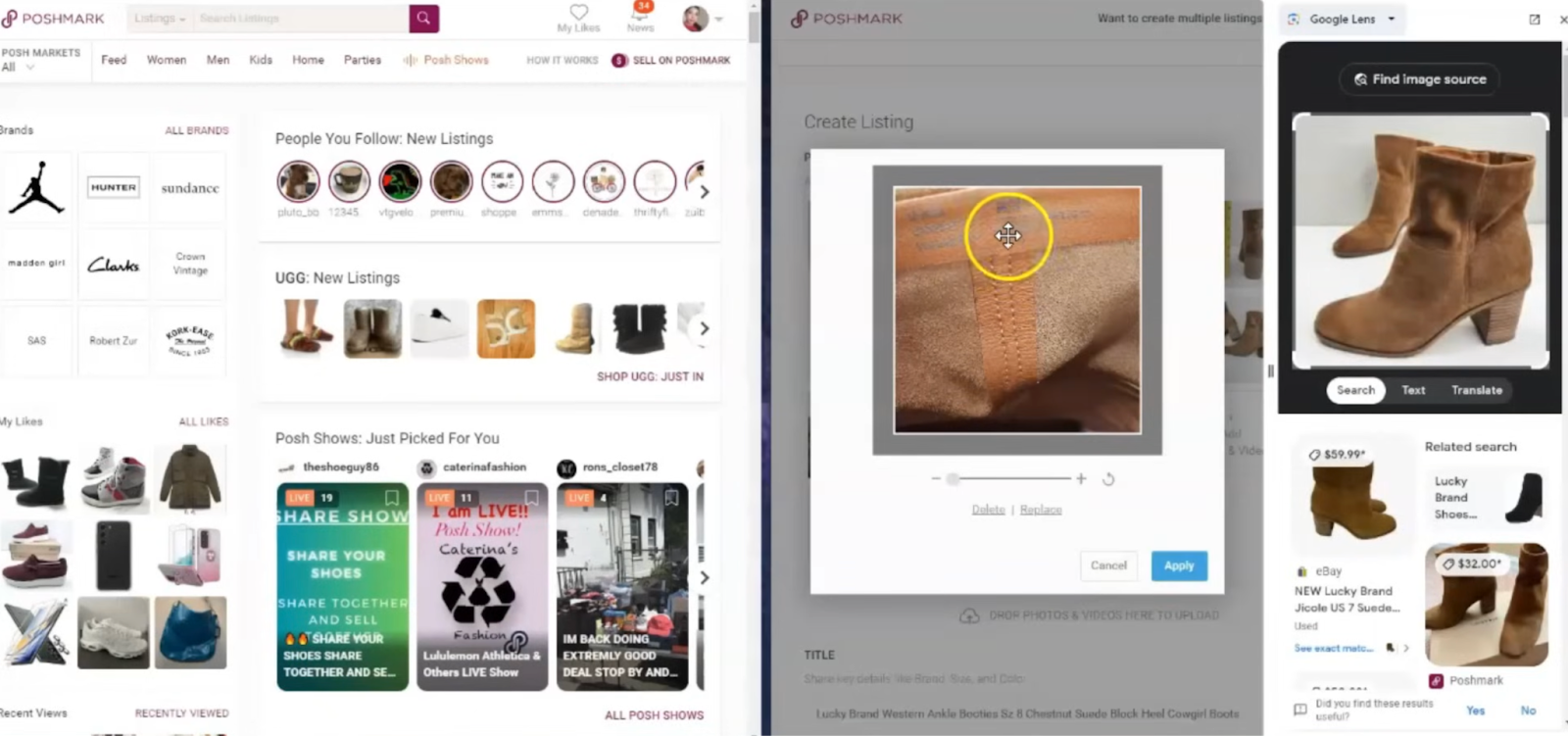Open Posh Shows in navigation
Viewport: 1568px width, 736px height.
[x=446, y=60]
